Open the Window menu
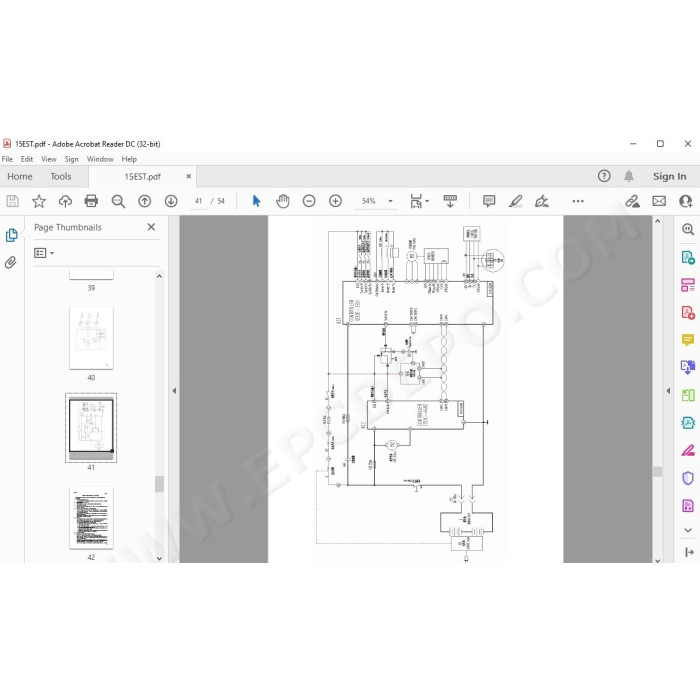This screenshot has height=700, width=700. pos(100,159)
